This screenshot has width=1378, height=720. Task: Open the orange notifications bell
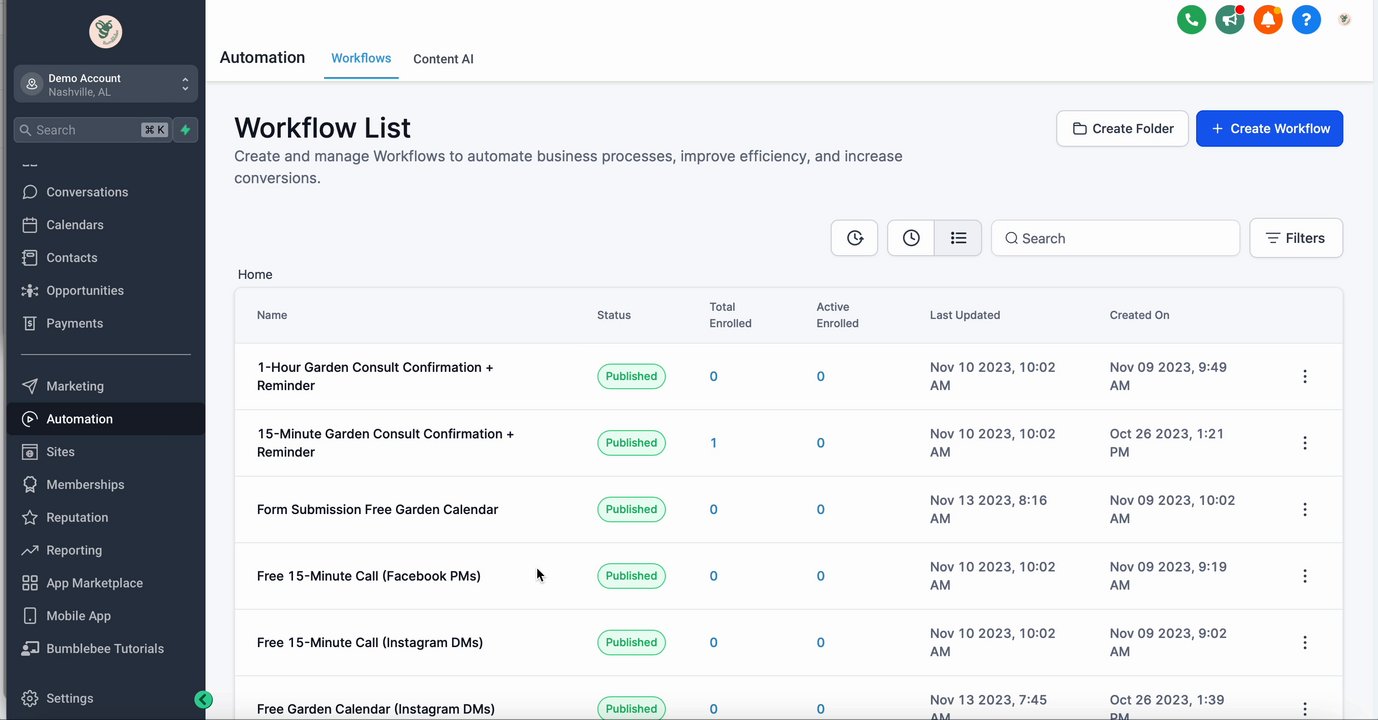coord(1268,19)
